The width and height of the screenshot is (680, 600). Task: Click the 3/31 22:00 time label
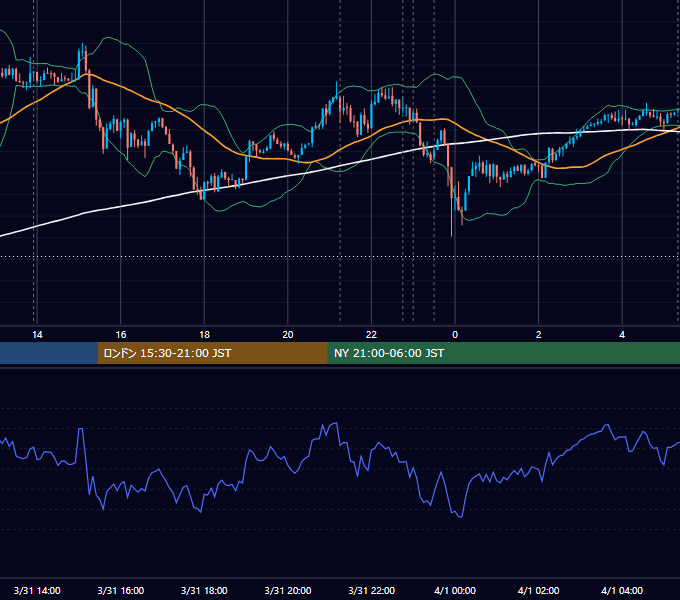(x=371, y=590)
